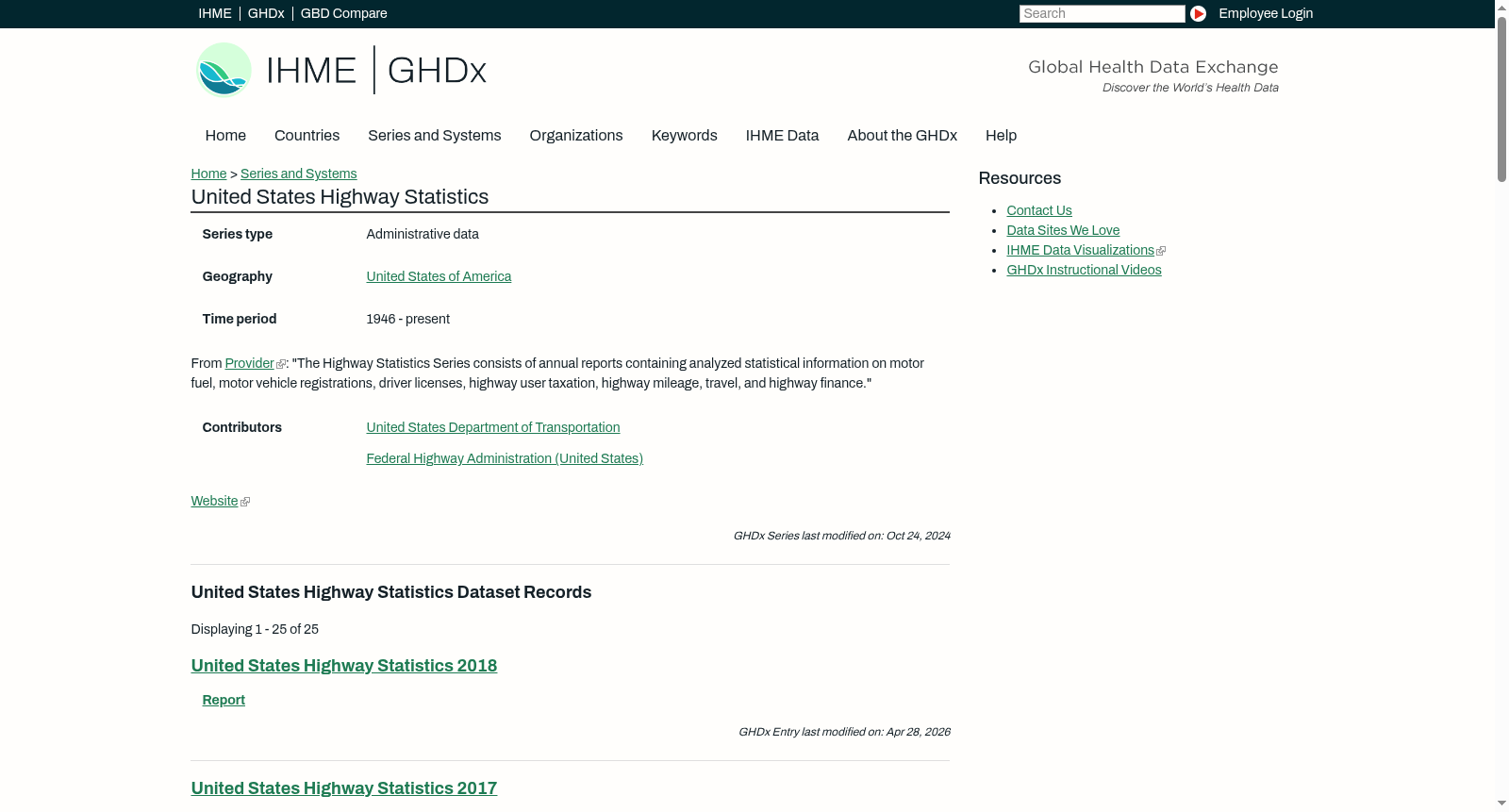Select the Keywords menu item

684,136
